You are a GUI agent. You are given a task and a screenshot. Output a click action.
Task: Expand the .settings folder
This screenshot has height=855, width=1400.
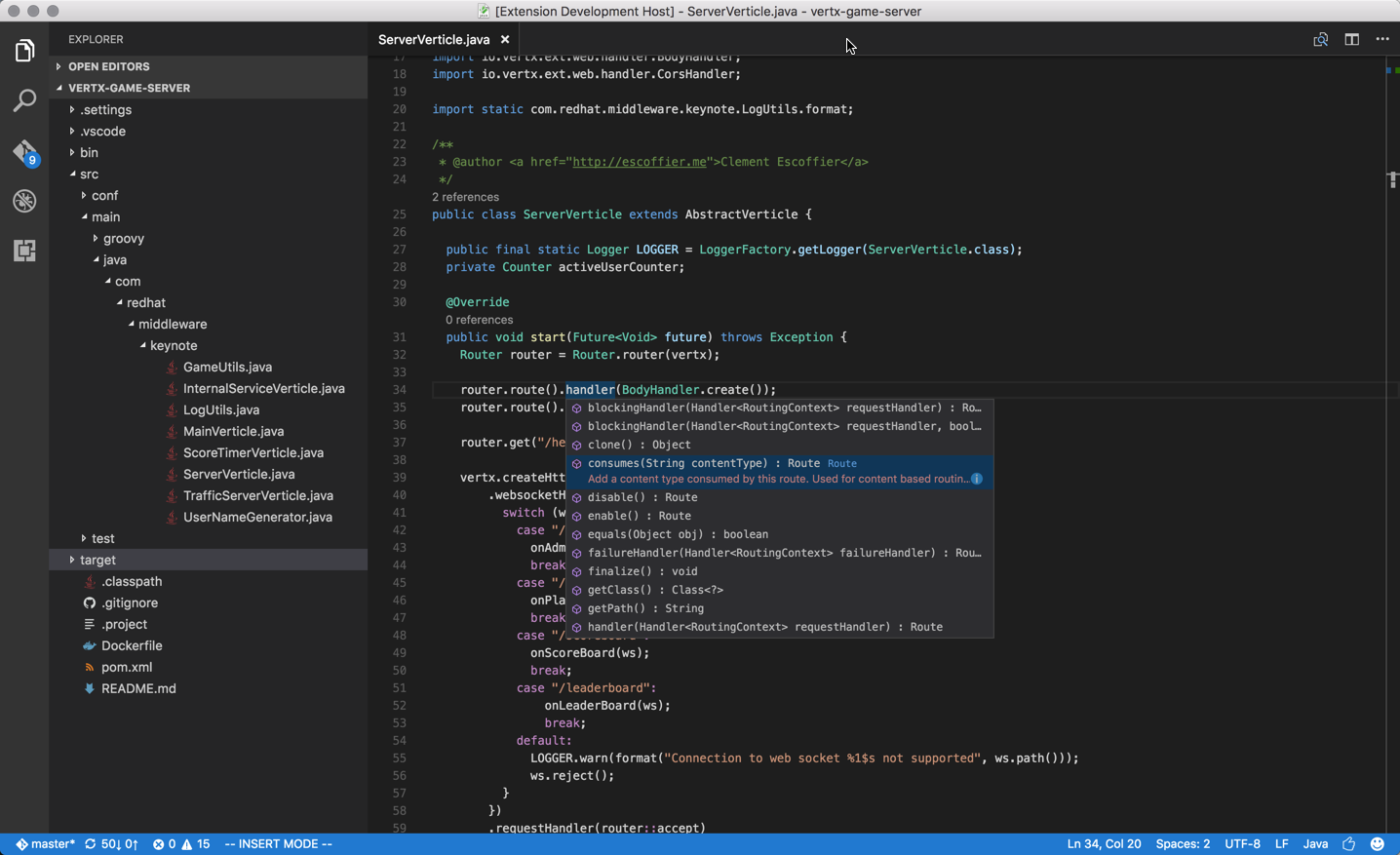point(105,109)
